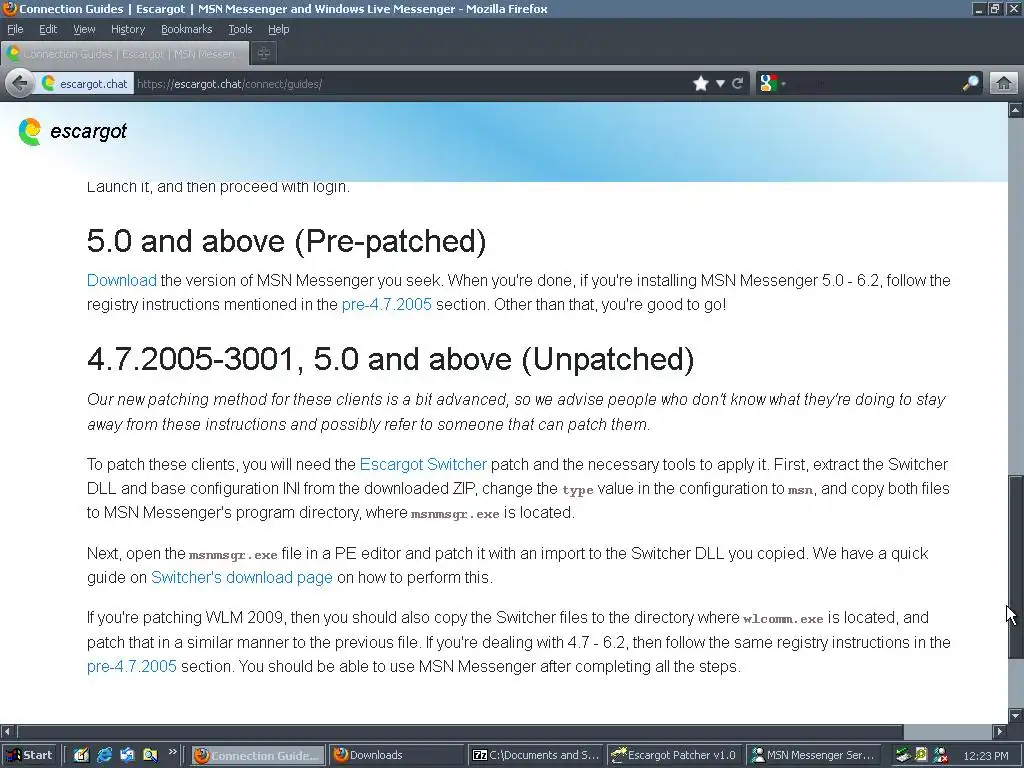Click the escargot.chat site identity badge
The image size is (1024, 768).
click(85, 84)
